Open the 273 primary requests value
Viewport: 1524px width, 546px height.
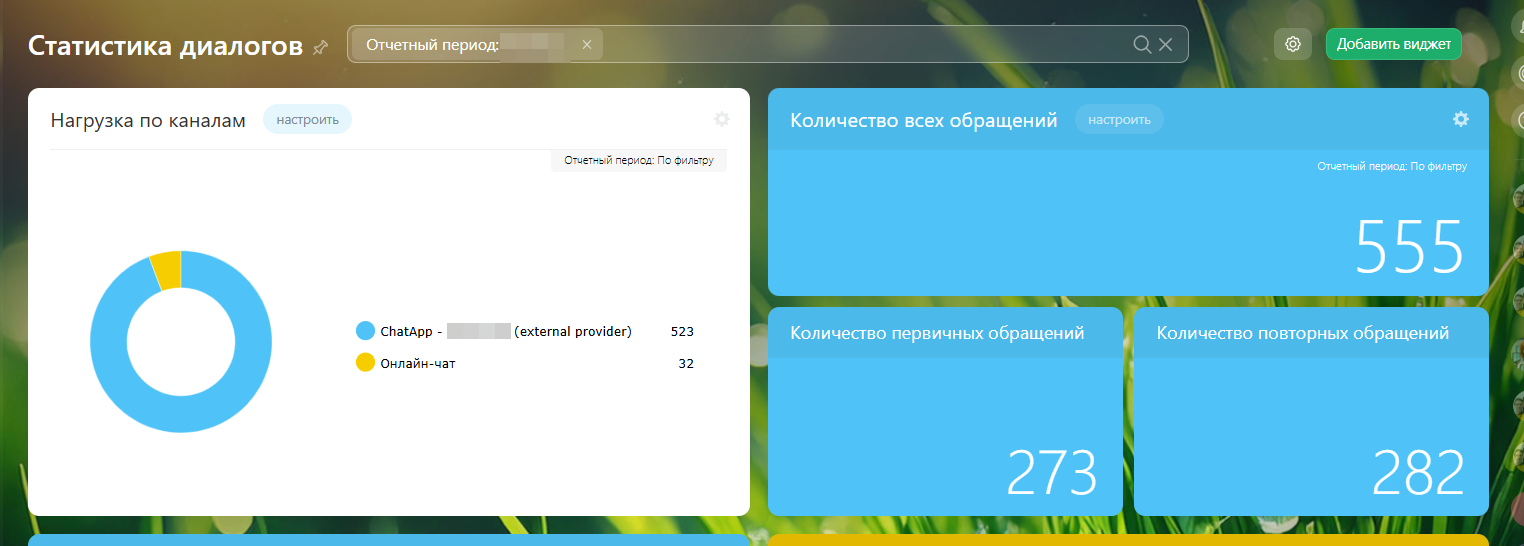1051,473
